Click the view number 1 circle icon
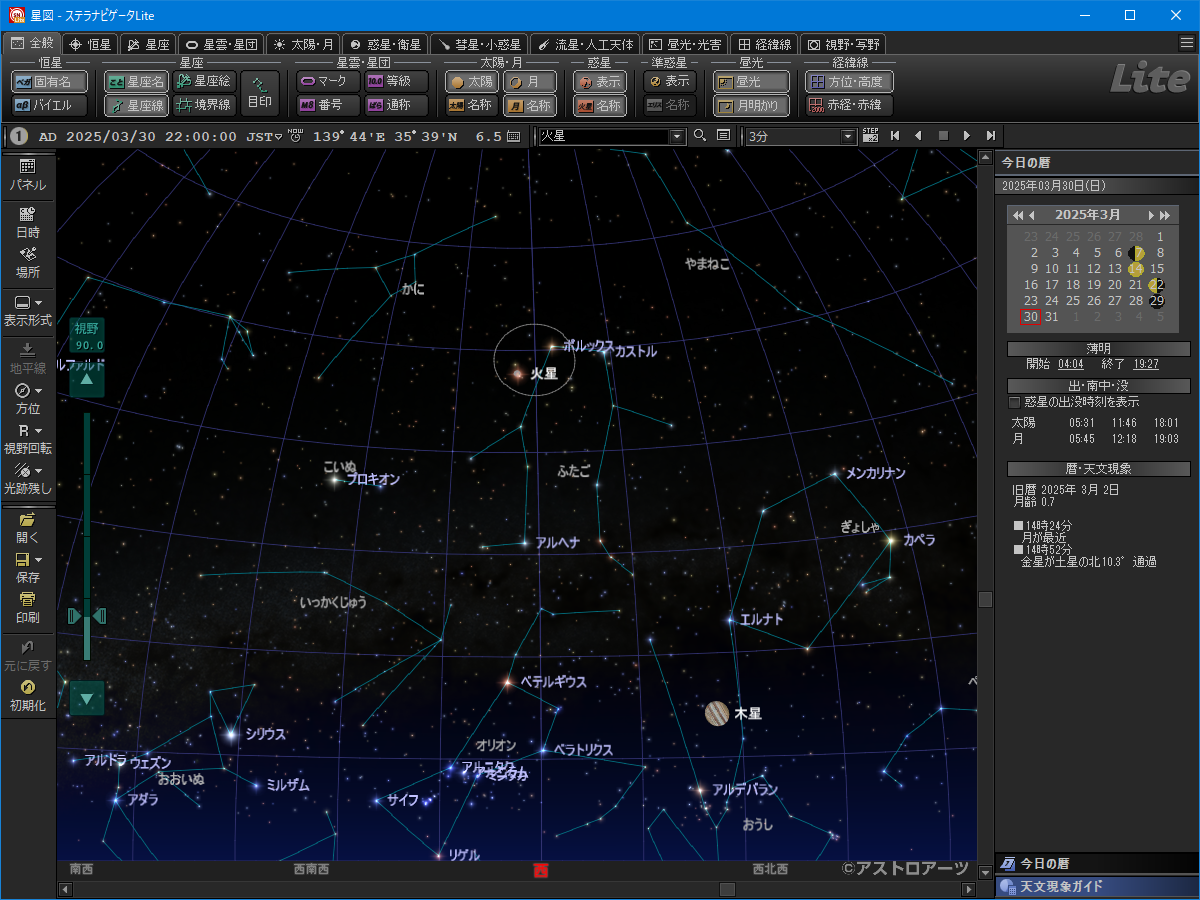The width and height of the screenshot is (1200, 900). [19, 136]
